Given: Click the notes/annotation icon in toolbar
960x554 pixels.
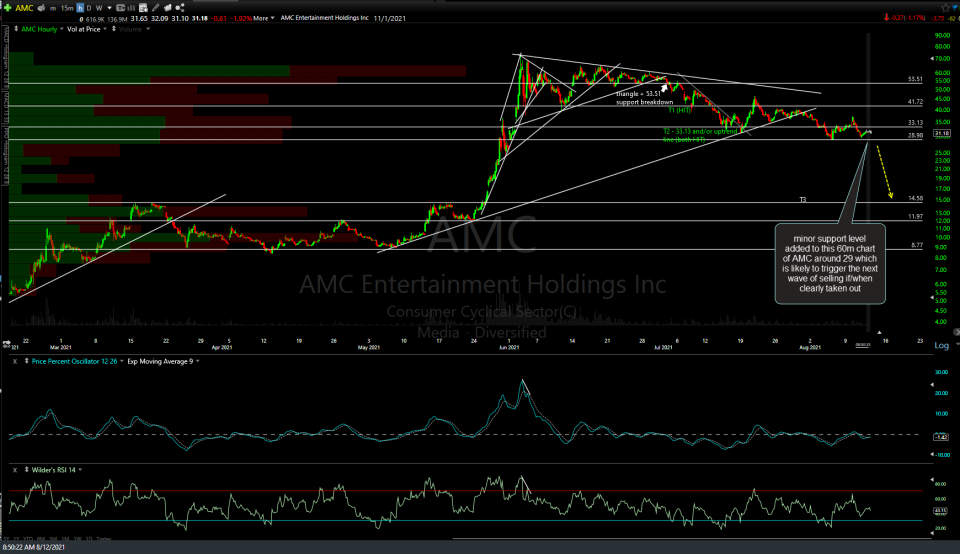Looking at the screenshot, I should click(x=168, y=8).
